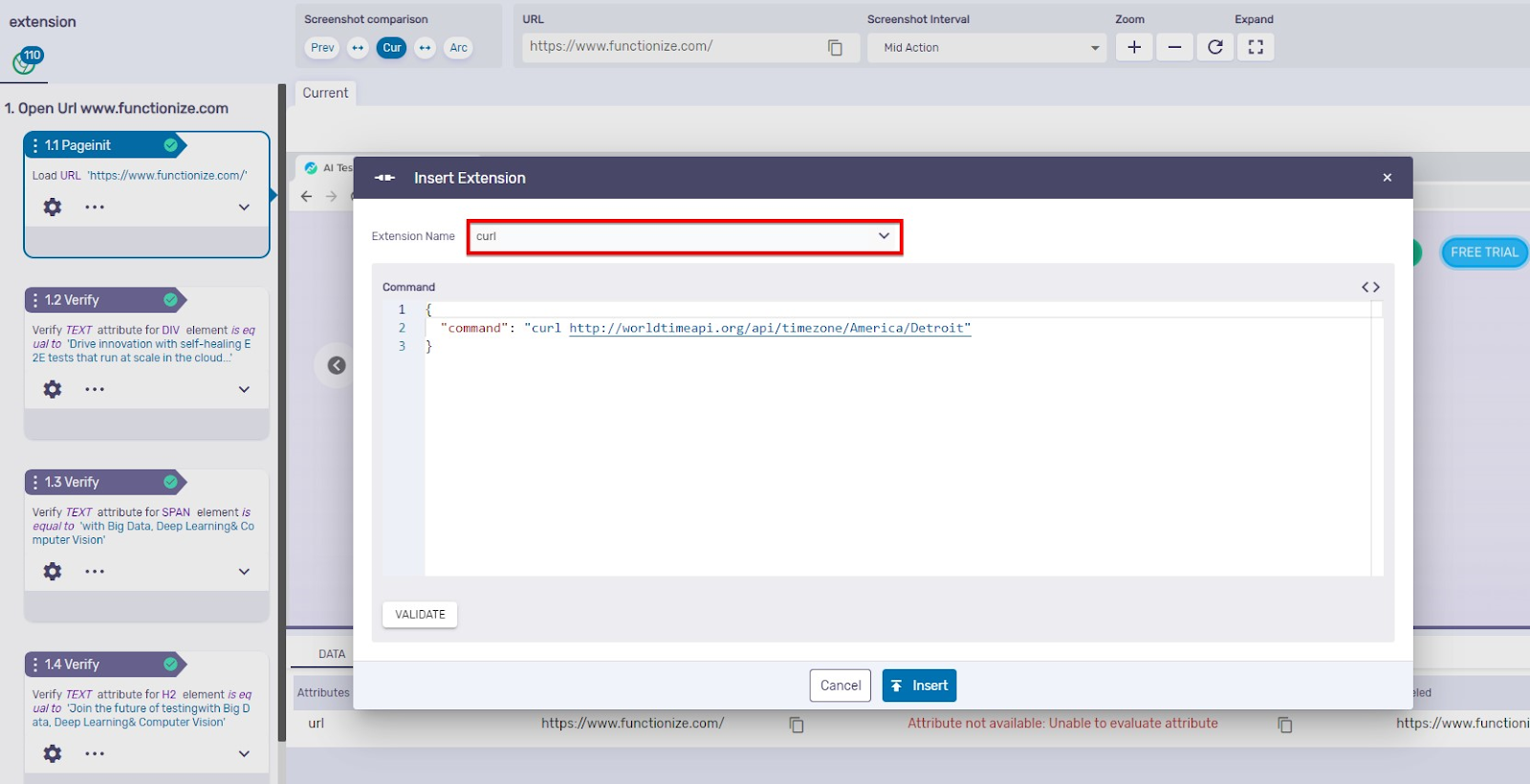Click green check status on 1.2 Verify
Viewport: 1530px width, 784px height.
click(x=170, y=300)
